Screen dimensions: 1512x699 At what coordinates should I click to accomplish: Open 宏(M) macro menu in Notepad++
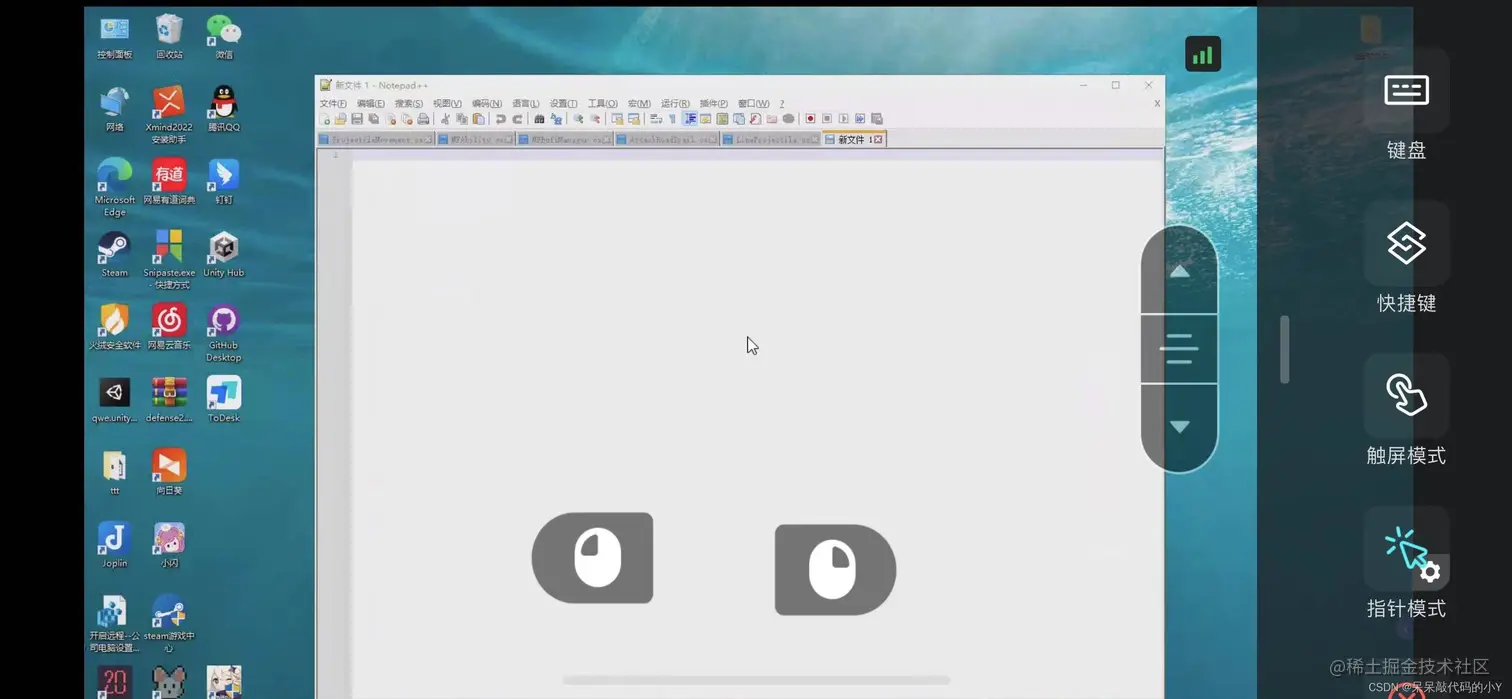coord(639,104)
